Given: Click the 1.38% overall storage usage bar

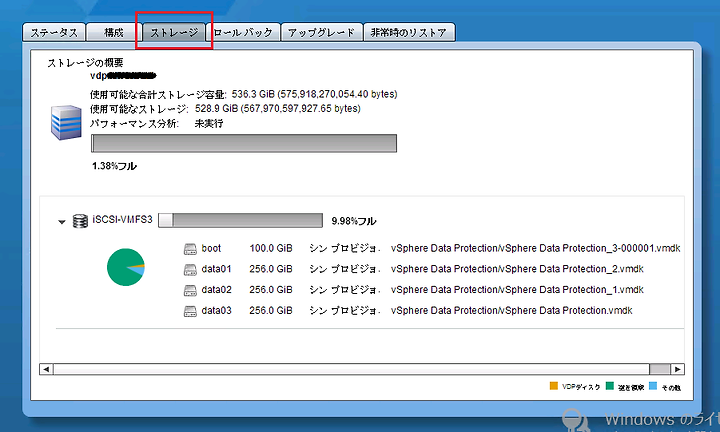Looking at the screenshot, I should click(244, 143).
